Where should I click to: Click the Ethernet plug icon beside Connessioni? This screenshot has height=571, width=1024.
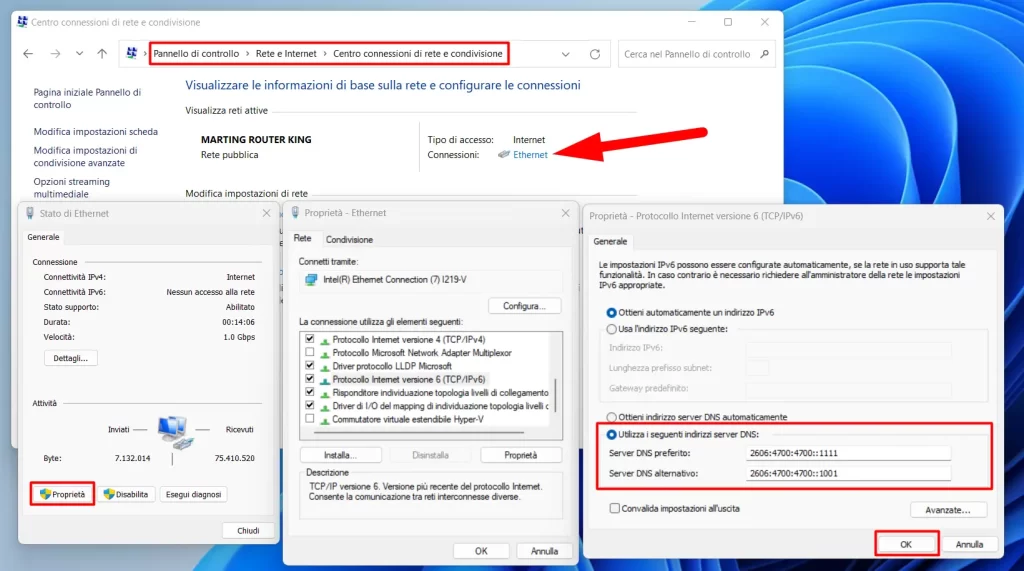tap(504, 155)
